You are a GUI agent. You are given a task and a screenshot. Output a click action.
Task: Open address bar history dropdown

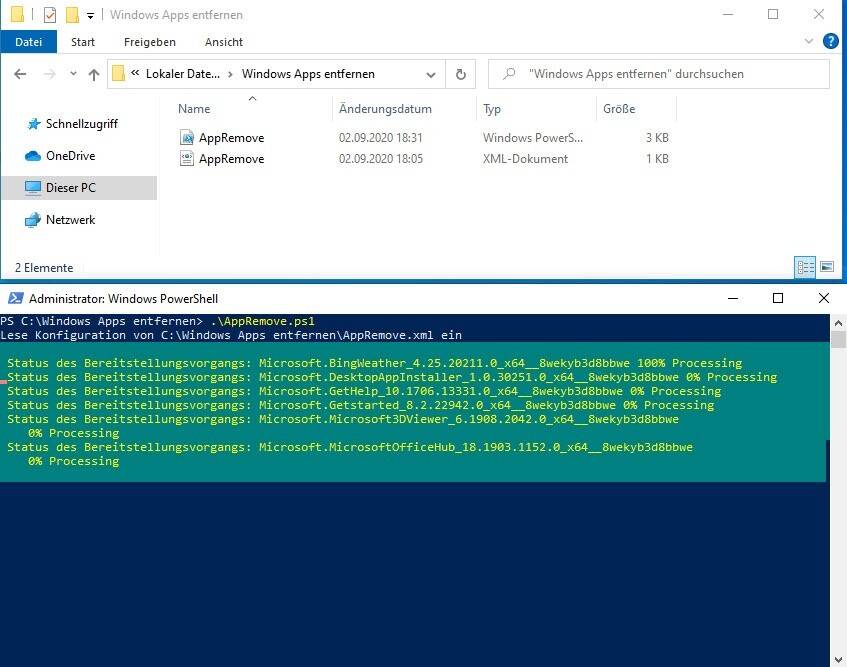tap(431, 74)
